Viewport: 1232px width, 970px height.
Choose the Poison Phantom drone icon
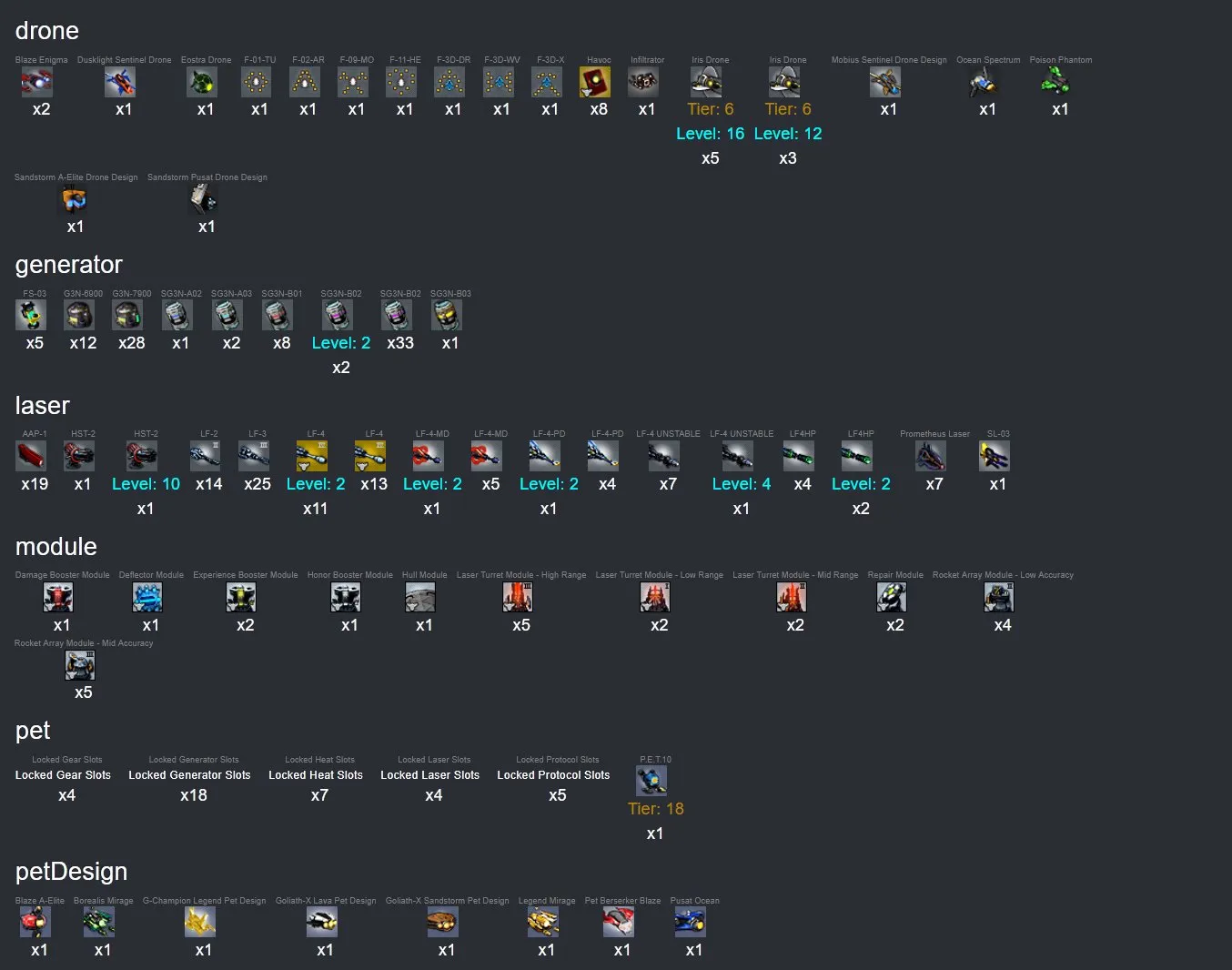point(1056,83)
